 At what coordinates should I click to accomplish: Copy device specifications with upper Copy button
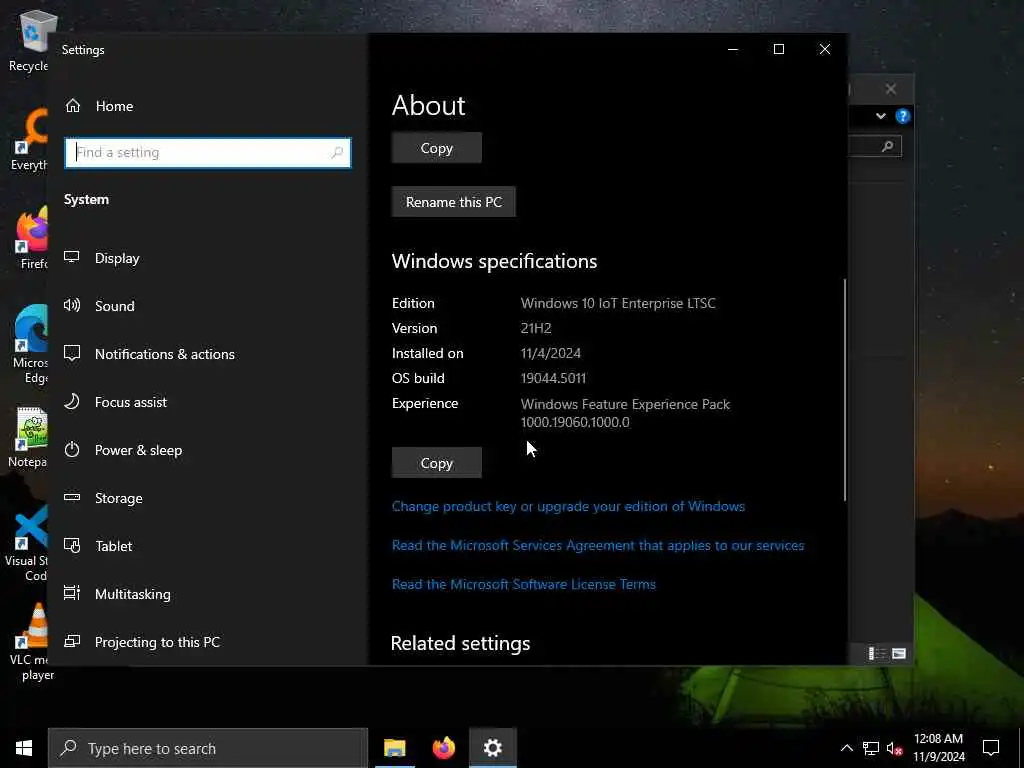[x=437, y=148]
